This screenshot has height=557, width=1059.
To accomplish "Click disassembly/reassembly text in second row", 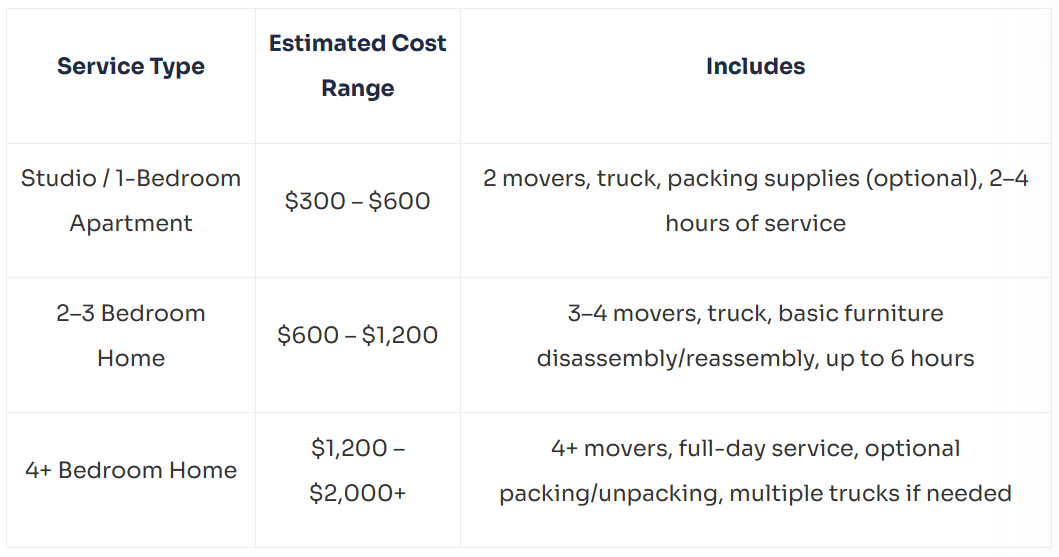I will (677, 359).
